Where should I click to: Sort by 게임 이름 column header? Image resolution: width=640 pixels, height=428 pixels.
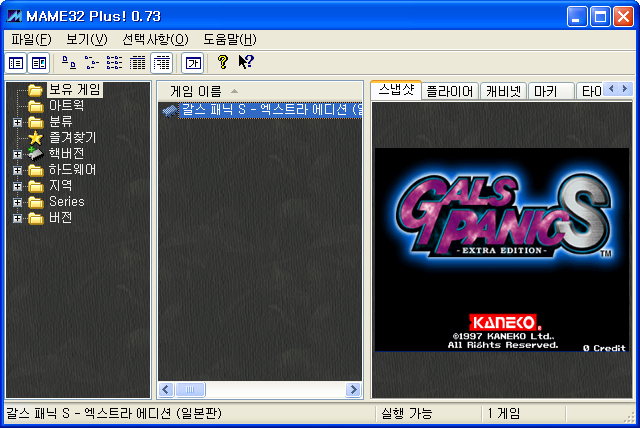pyautogui.click(x=260, y=91)
